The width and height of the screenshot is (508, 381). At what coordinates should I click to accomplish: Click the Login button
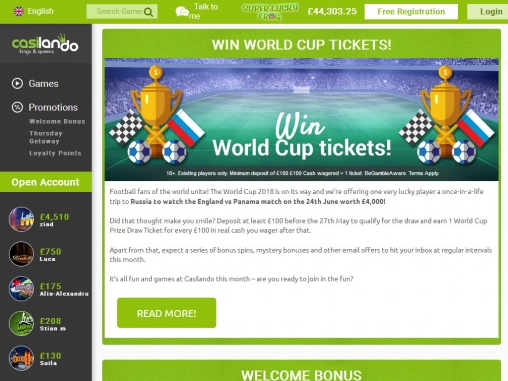pyautogui.click(x=489, y=12)
